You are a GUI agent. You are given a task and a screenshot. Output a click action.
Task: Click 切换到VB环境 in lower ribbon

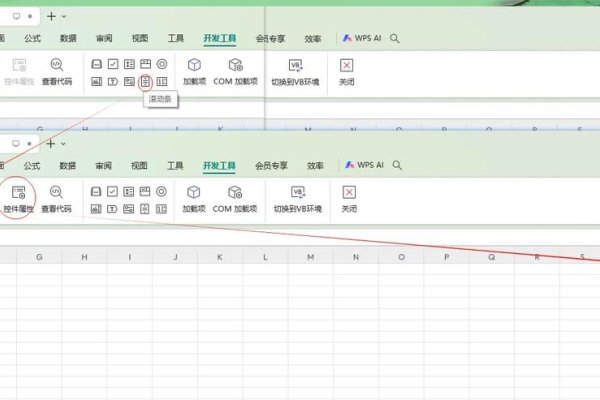click(x=298, y=199)
